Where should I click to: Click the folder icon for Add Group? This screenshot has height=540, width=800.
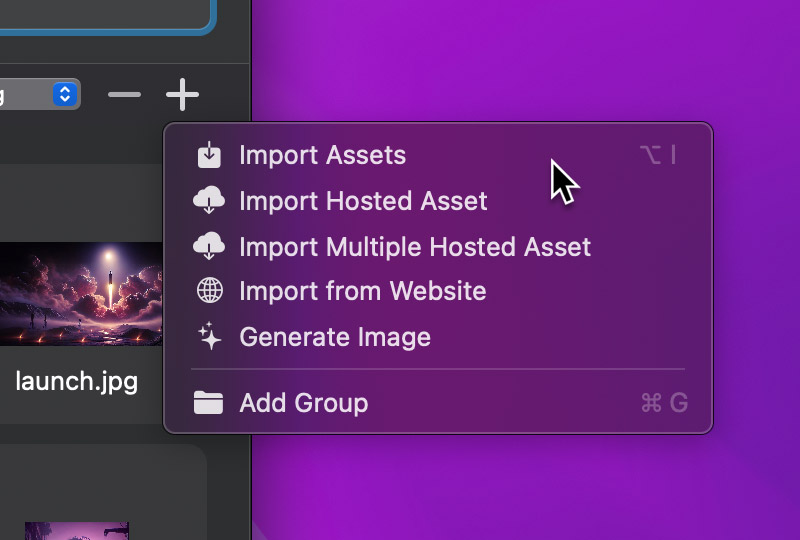pos(209,403)
